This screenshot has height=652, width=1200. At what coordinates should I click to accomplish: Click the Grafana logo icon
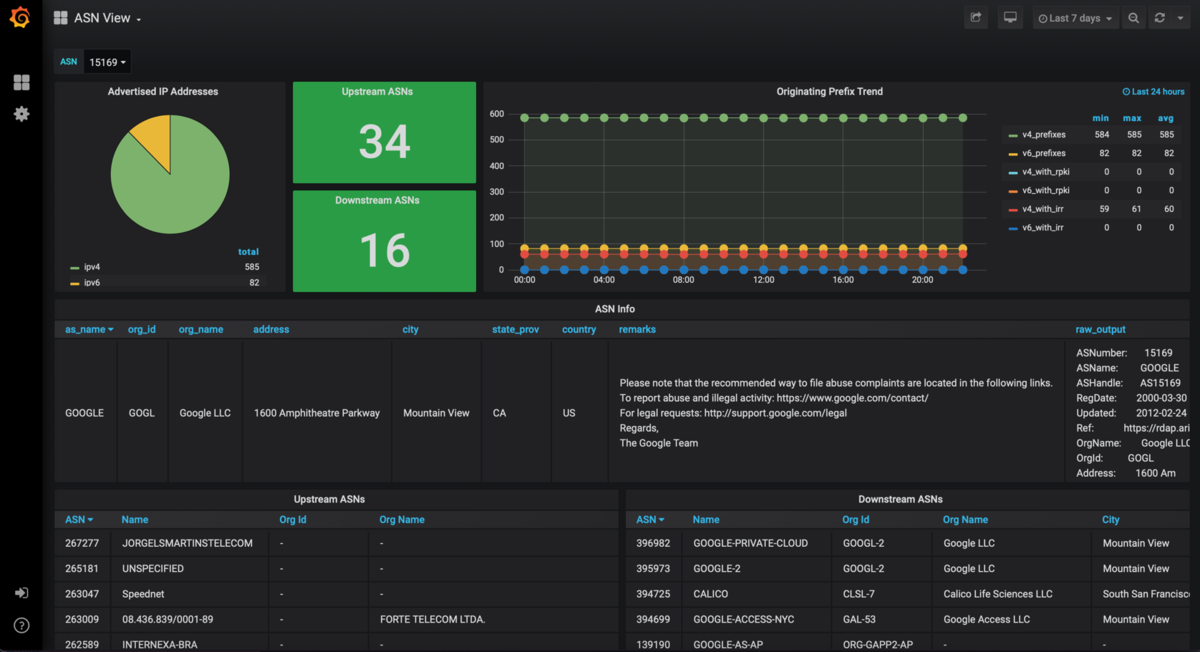[x=20, y=18]
